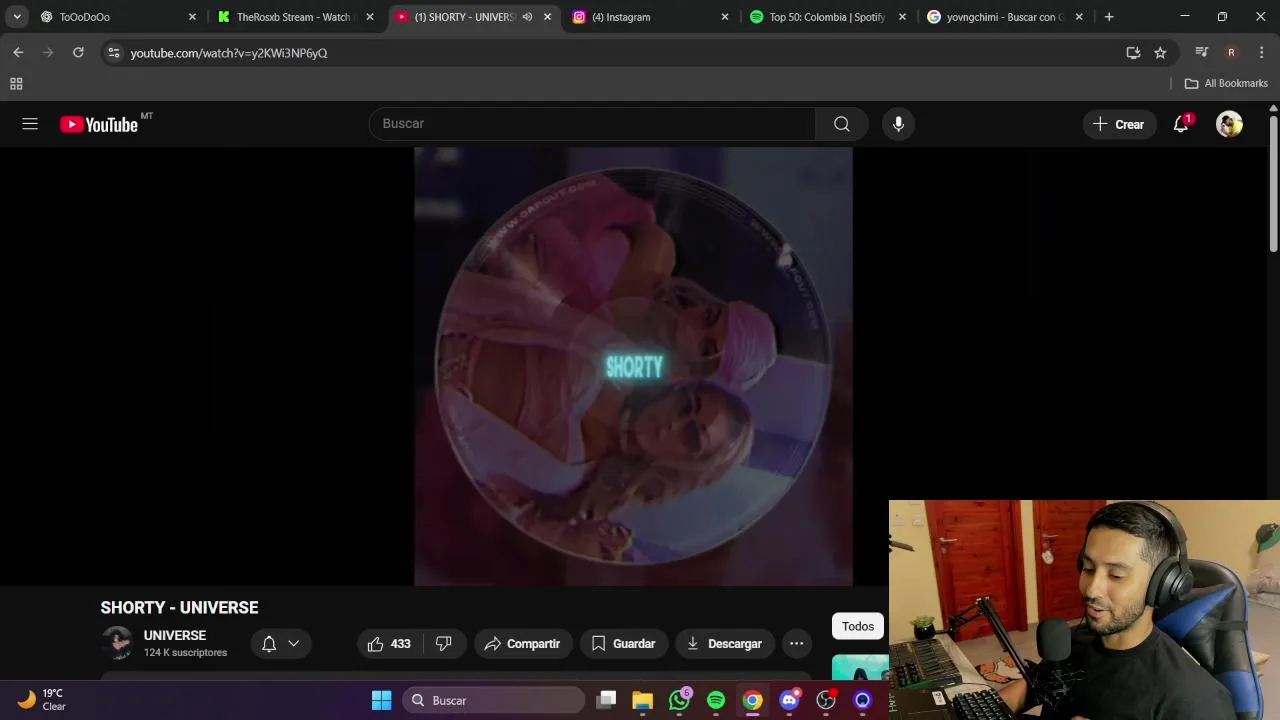This screenshot has height=720, width=1280.
Task: Switch to yovngchimi Google search tab
Action: point(1005,17)
